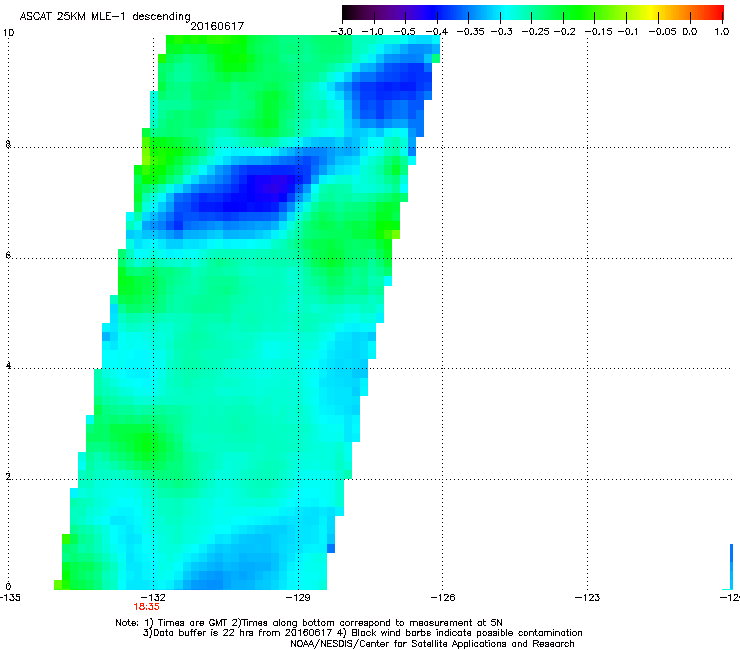Click the latitude axis label 8

(8, 144)
